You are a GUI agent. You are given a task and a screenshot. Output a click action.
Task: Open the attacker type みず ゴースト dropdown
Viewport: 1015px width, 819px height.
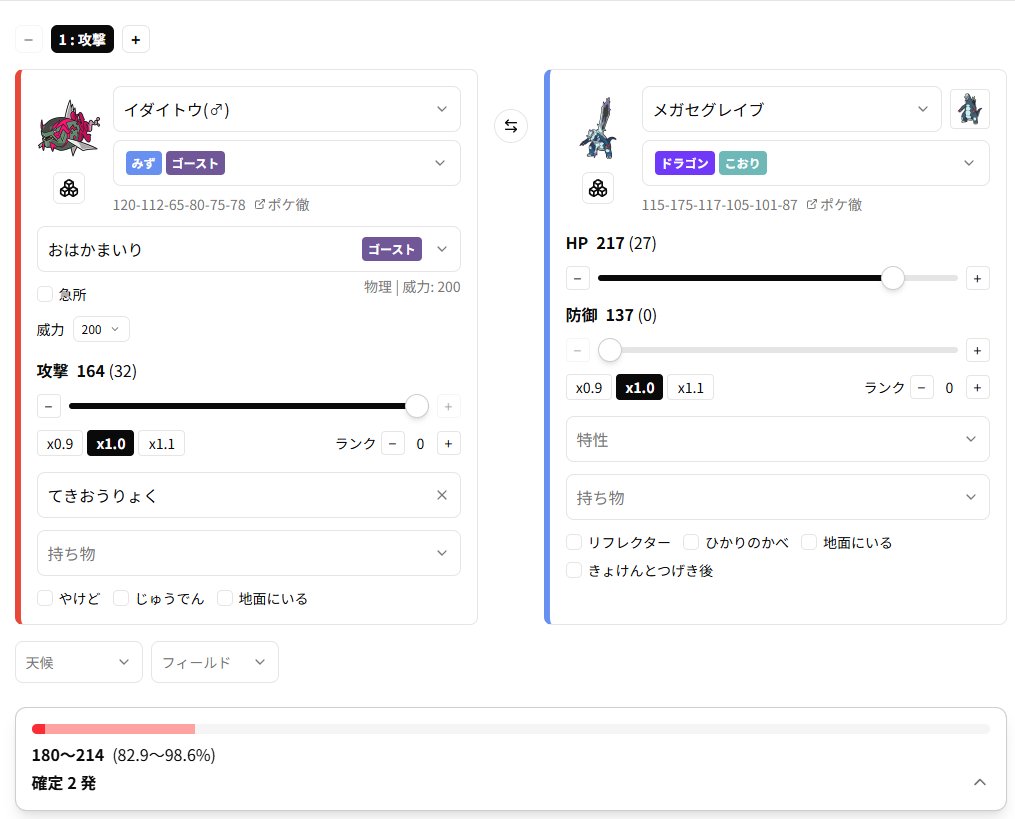287,163
